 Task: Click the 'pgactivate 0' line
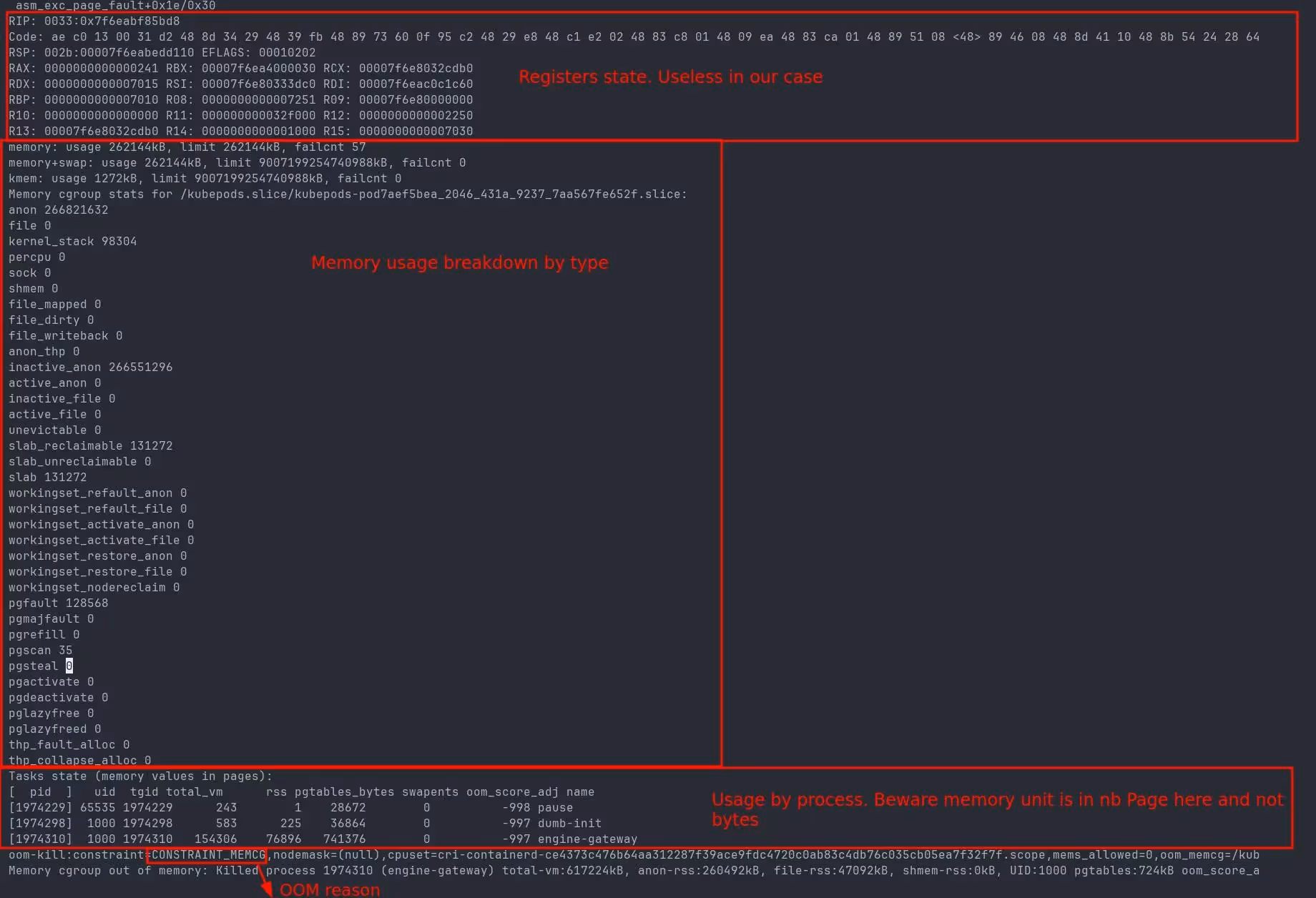(x=51, y=682)
